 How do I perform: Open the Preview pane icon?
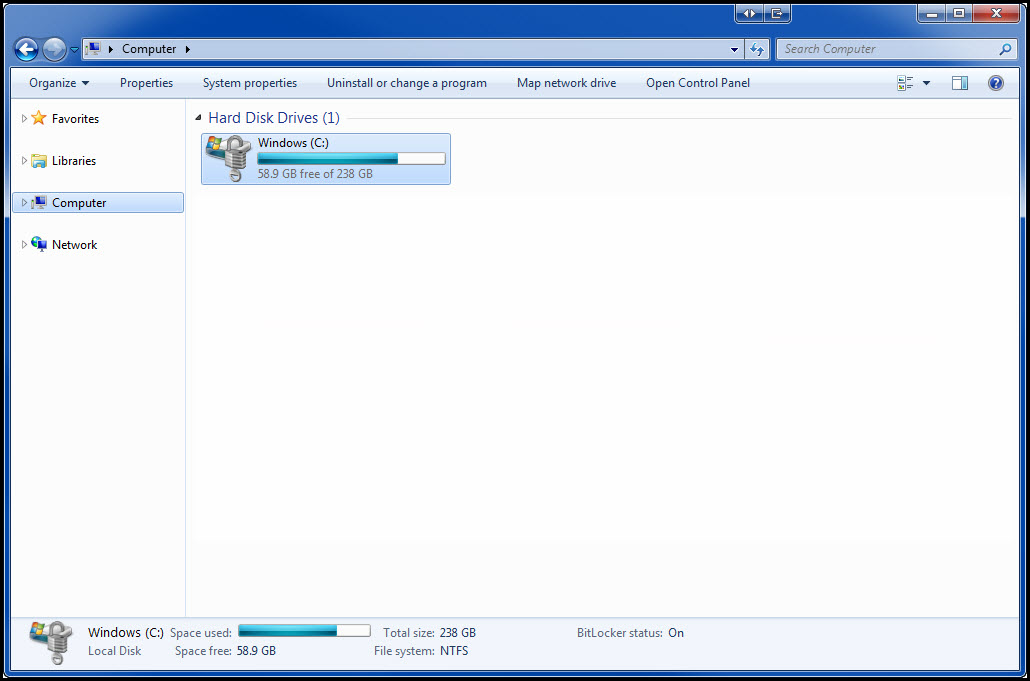(959, 83)
